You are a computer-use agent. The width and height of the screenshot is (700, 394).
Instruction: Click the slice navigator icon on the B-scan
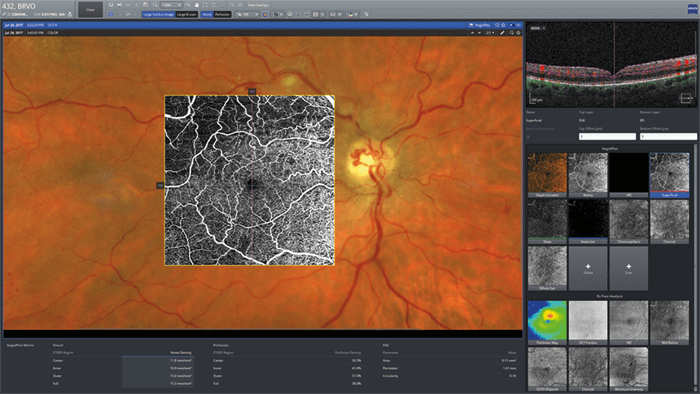click(685, 98)
